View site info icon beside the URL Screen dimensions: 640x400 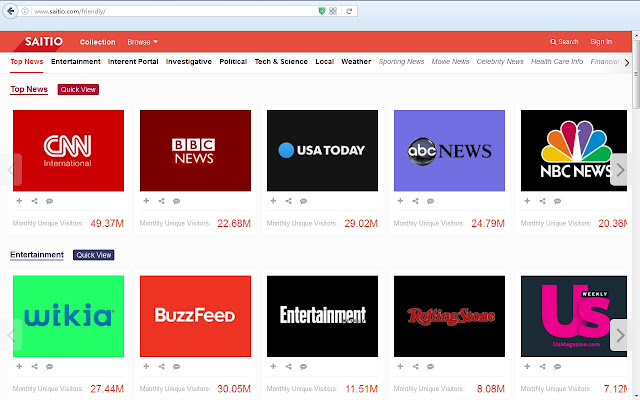coord(25,11)
